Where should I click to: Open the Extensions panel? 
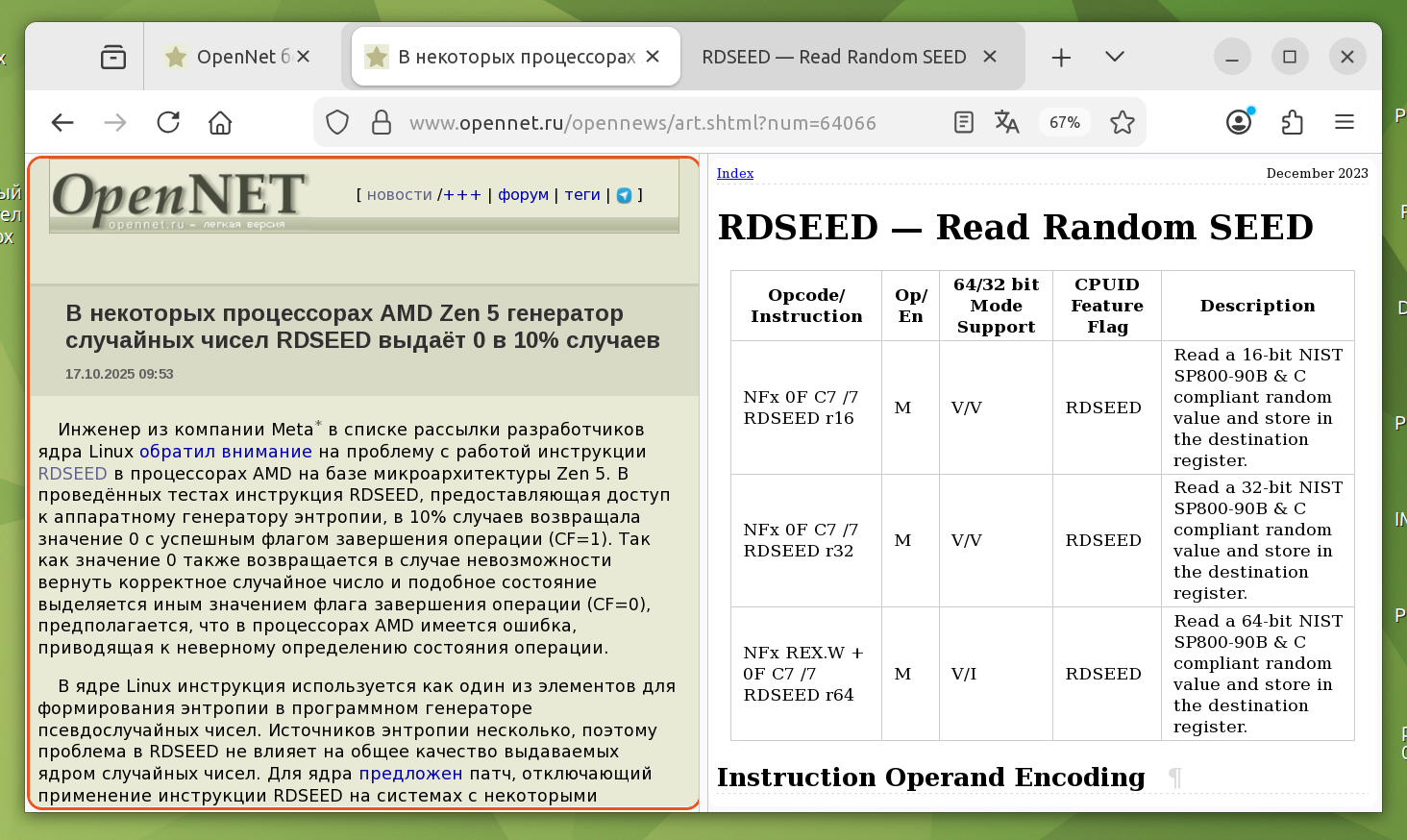click(x=1293, y=123)
